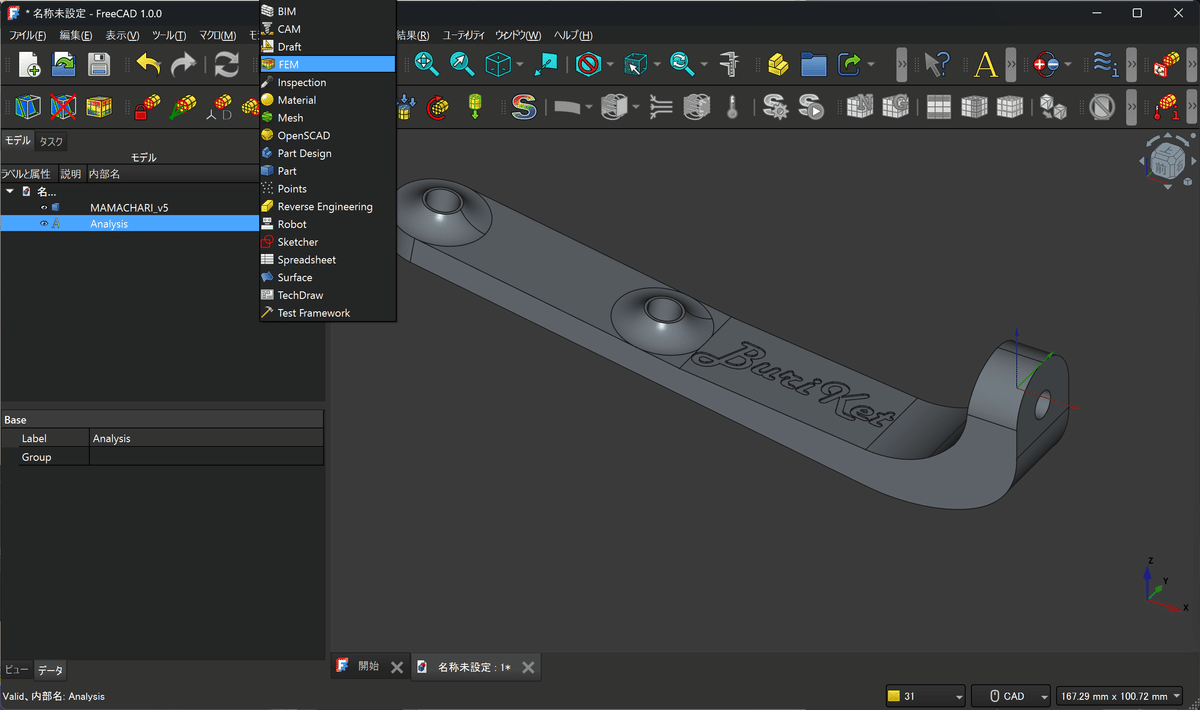Click the fixed boundary constraint lock icon

[148, 107]
